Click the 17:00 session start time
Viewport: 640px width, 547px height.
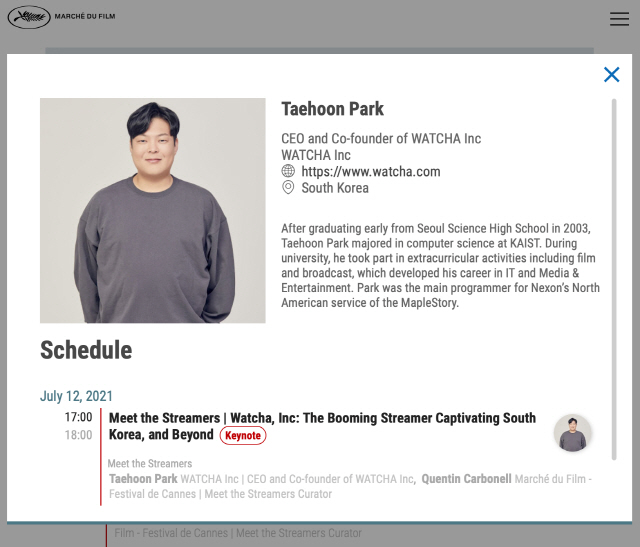point(78,417)
